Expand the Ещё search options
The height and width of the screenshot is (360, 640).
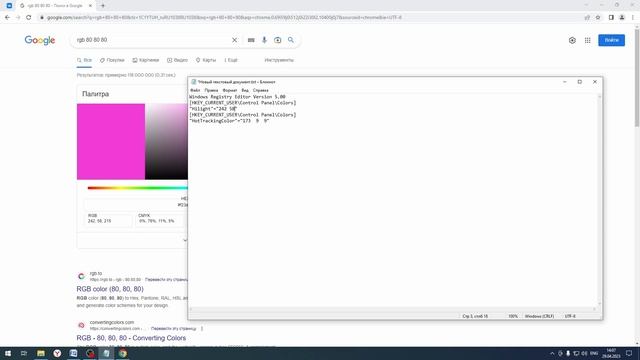231,60
